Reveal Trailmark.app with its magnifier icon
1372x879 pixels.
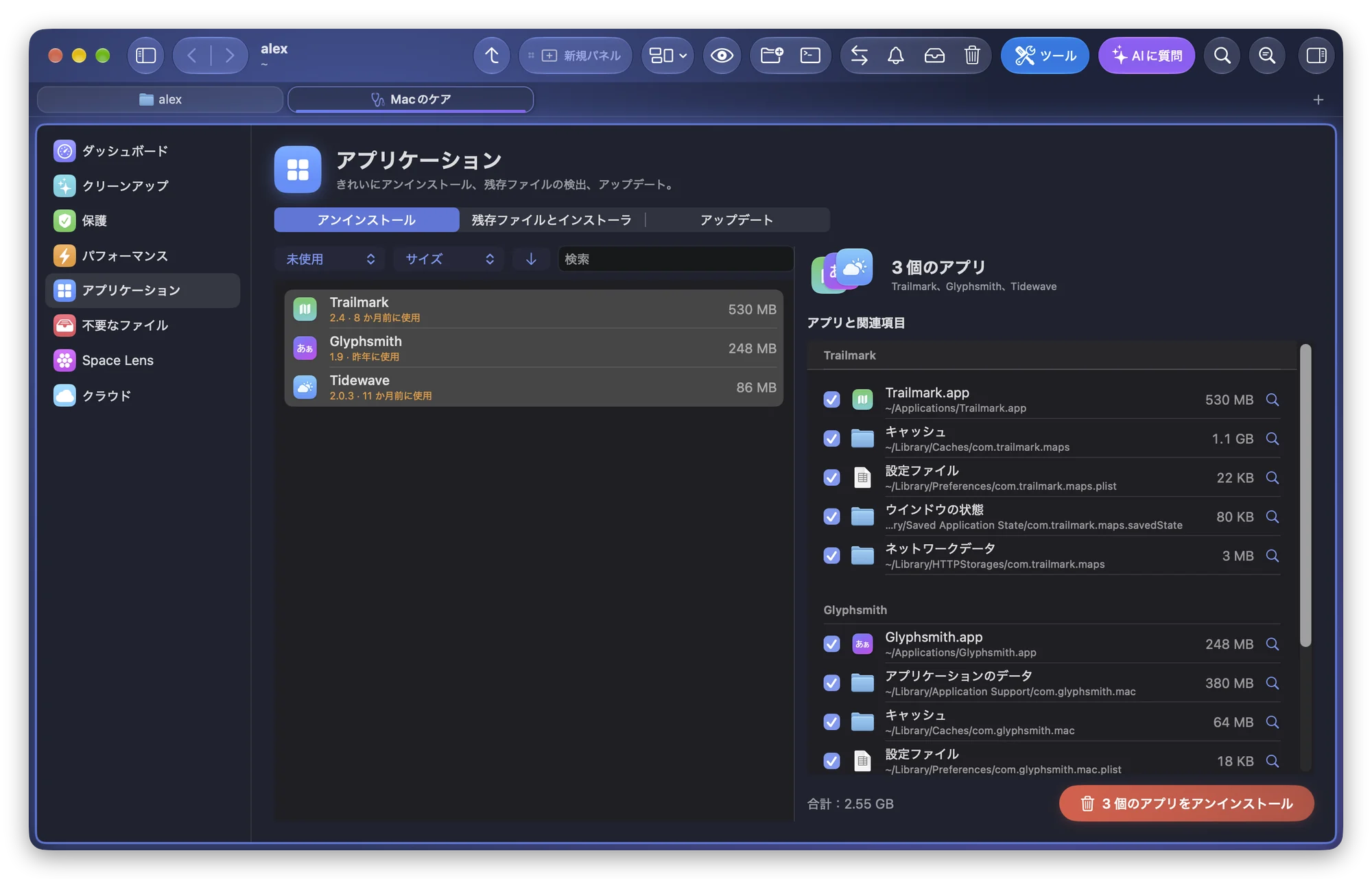point(1273,399)
